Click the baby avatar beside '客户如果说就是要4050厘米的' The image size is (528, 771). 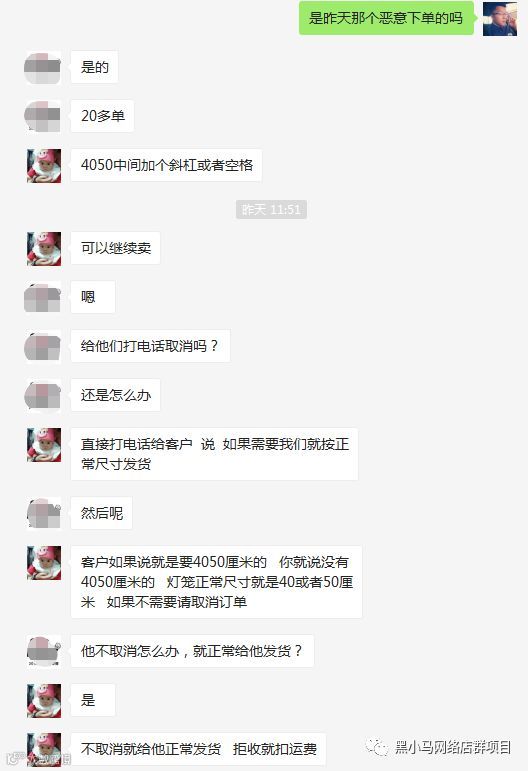point(44,563)
